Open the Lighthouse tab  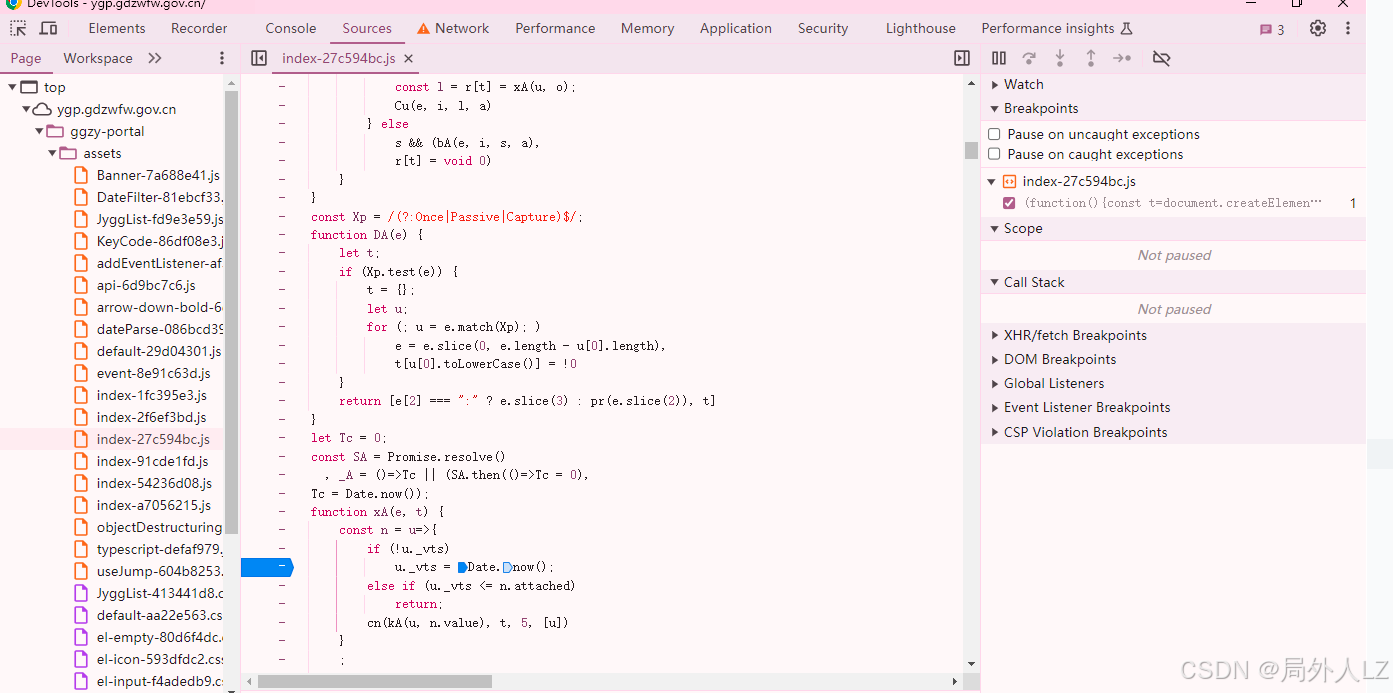tap(920, 28)
